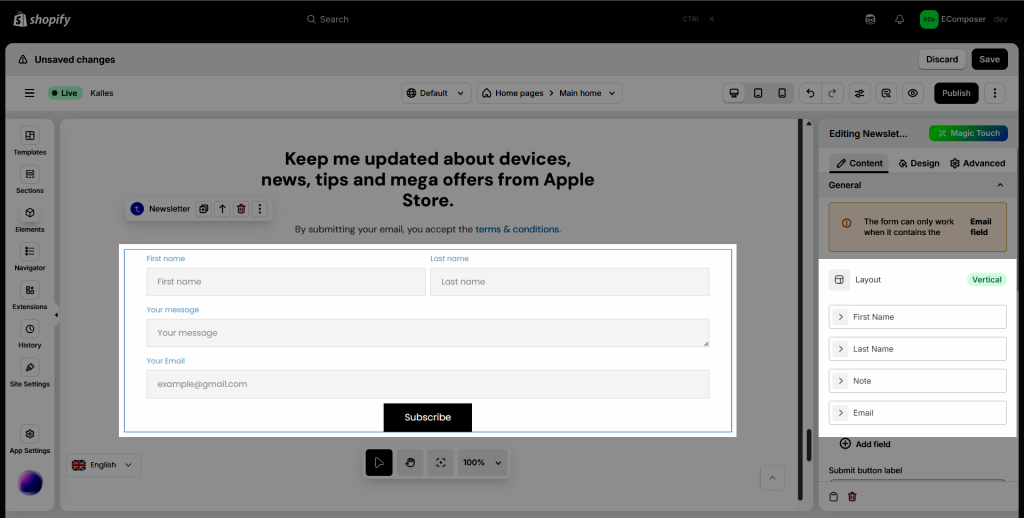Switch to the Design tab

919,163
